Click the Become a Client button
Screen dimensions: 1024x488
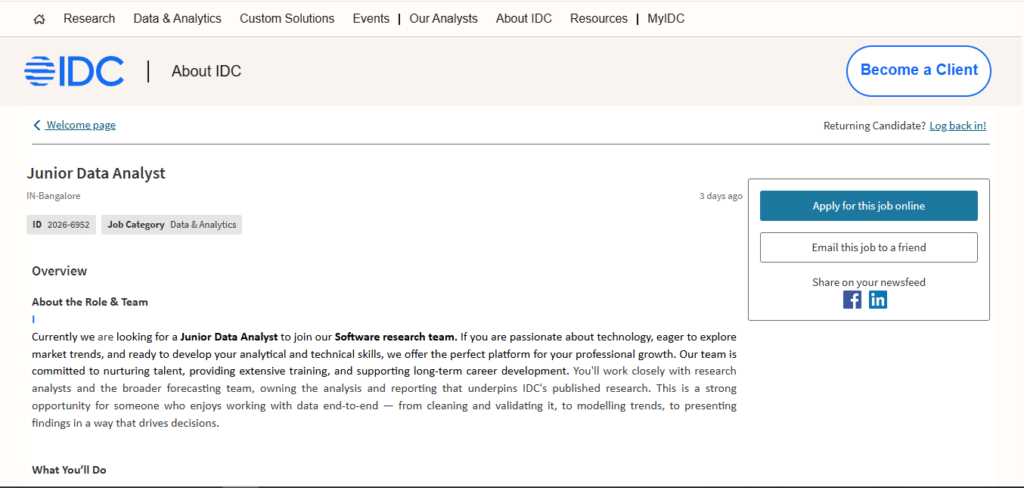pyautogui.click(x=919, y=71)
